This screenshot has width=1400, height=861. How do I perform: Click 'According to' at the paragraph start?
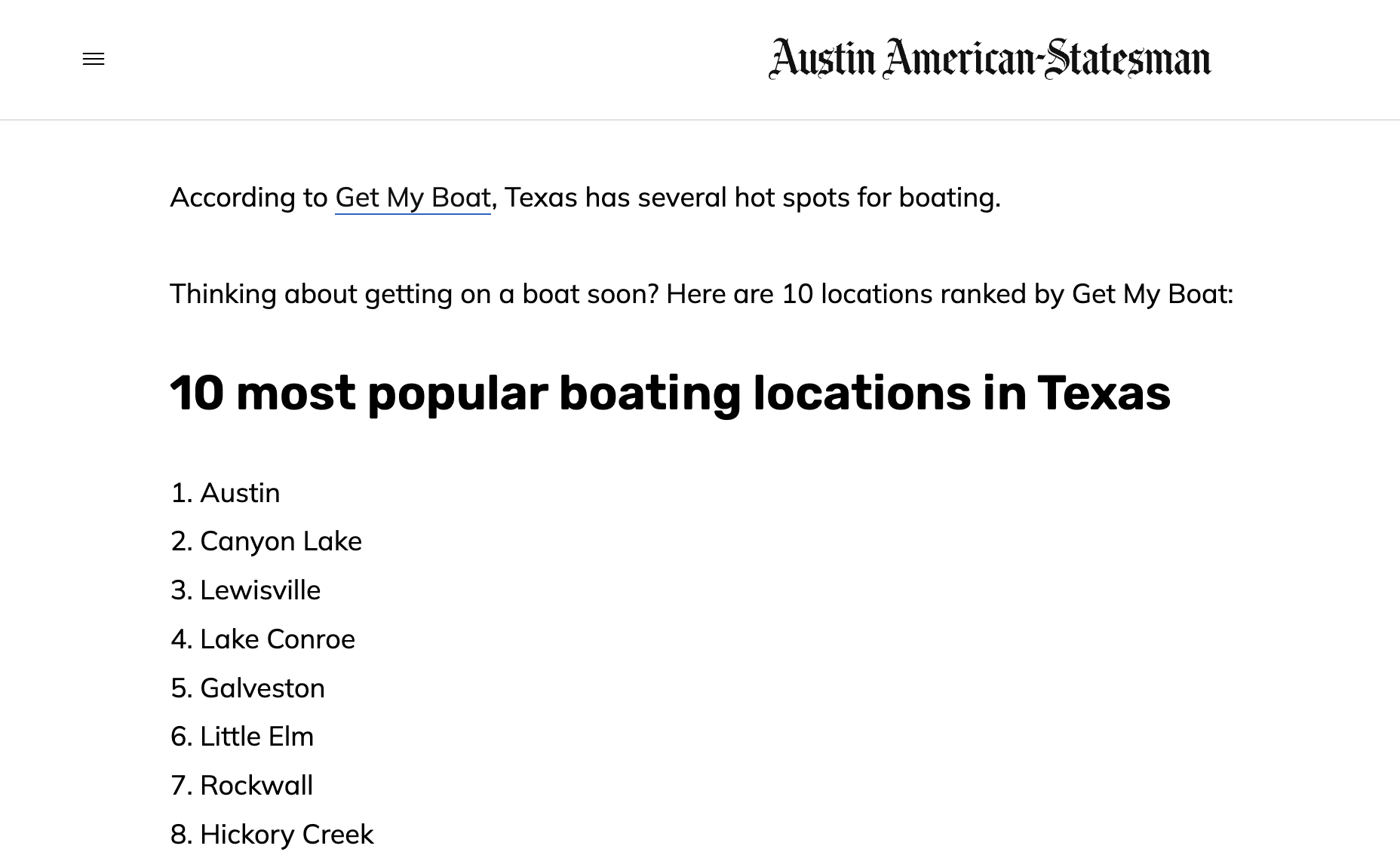click(x=248, y=198)
